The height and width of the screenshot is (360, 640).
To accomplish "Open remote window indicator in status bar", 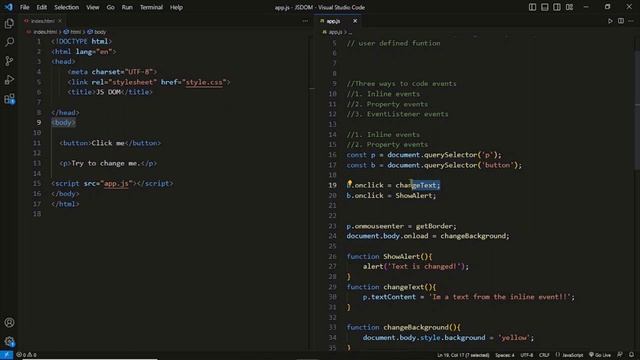I will click(x=6, y=355).
